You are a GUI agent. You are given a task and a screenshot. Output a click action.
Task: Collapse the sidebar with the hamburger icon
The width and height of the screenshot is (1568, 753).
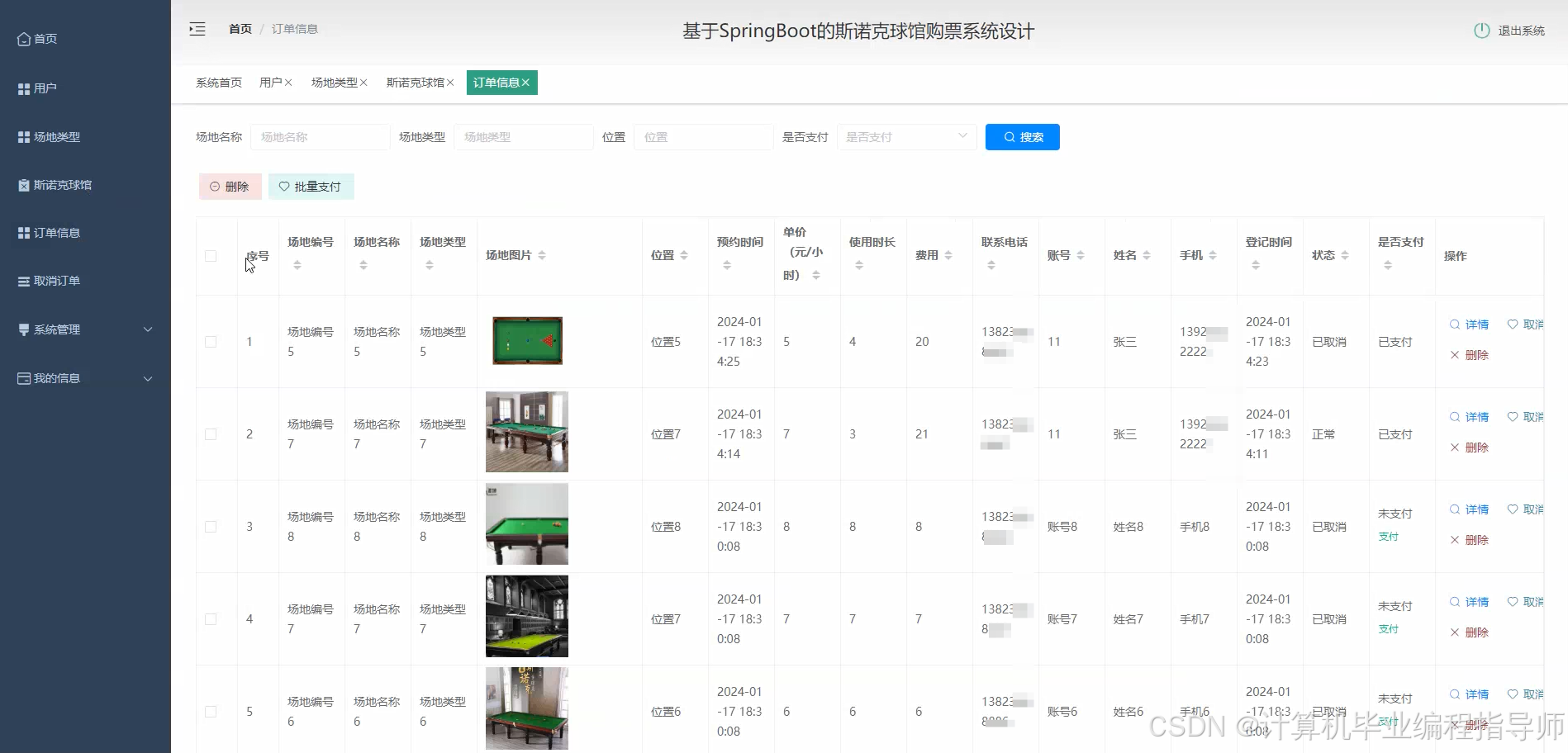click(197, 28)
